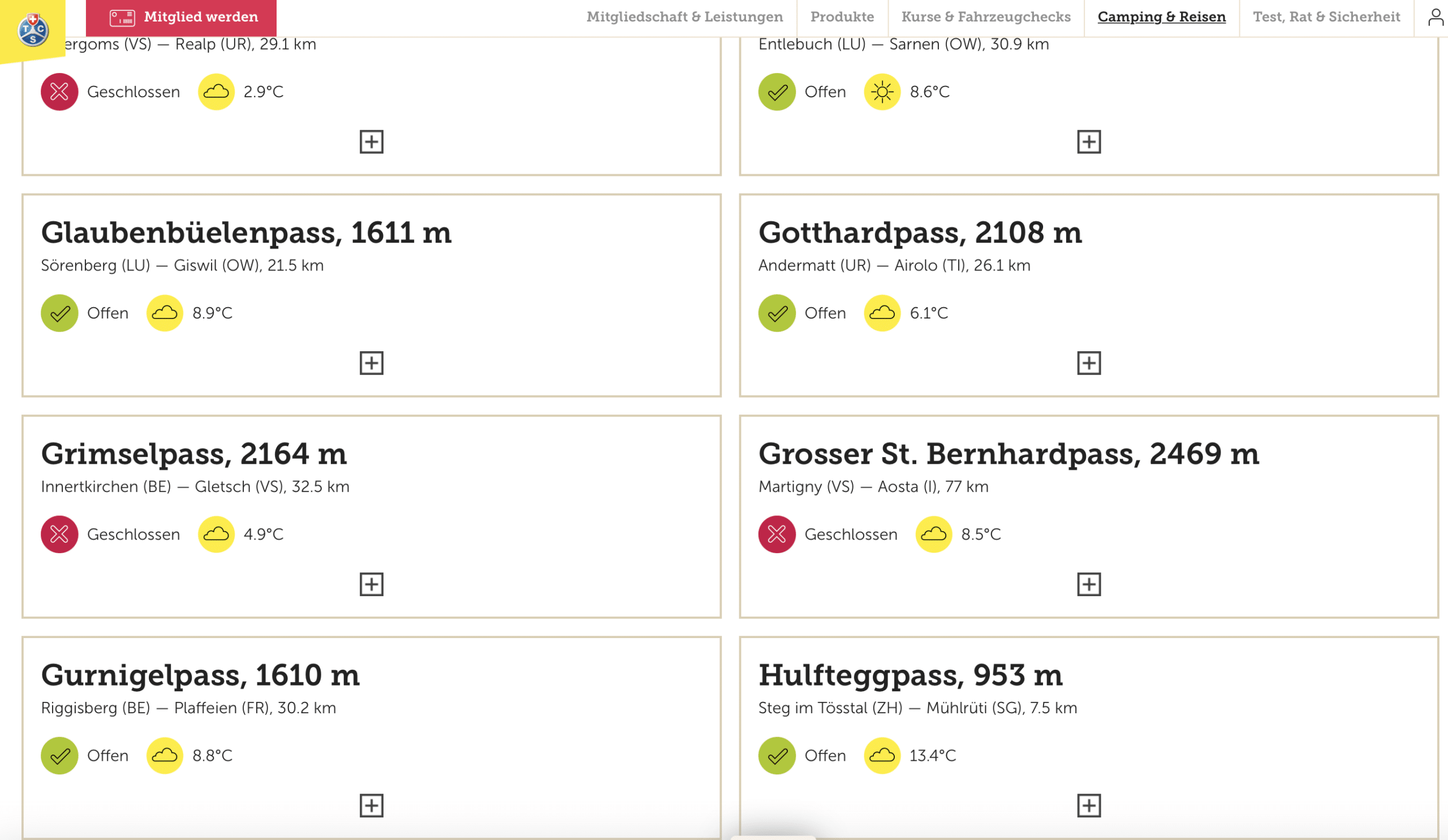The height and width of the screenshot is (840, 1448).
Task: Click the cloud weather icon for Glaubenbüelenpass
Action: coord(165,313)
